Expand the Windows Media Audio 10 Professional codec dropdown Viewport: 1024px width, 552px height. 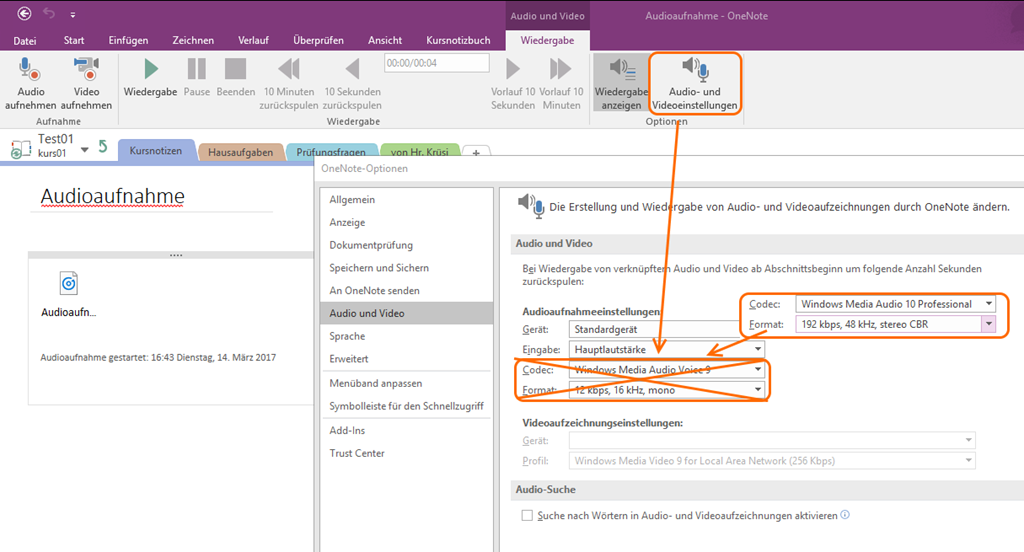[x=988, y=304]
